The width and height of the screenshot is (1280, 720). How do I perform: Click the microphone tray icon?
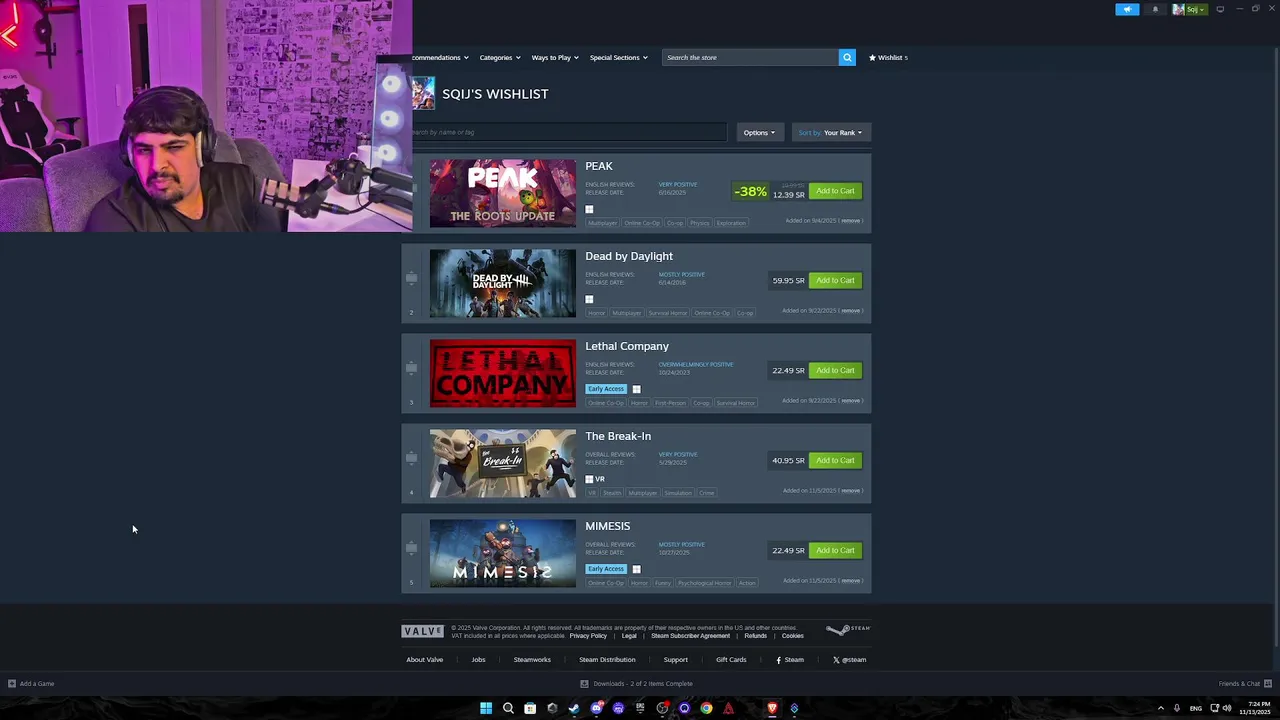(1177, 708)
